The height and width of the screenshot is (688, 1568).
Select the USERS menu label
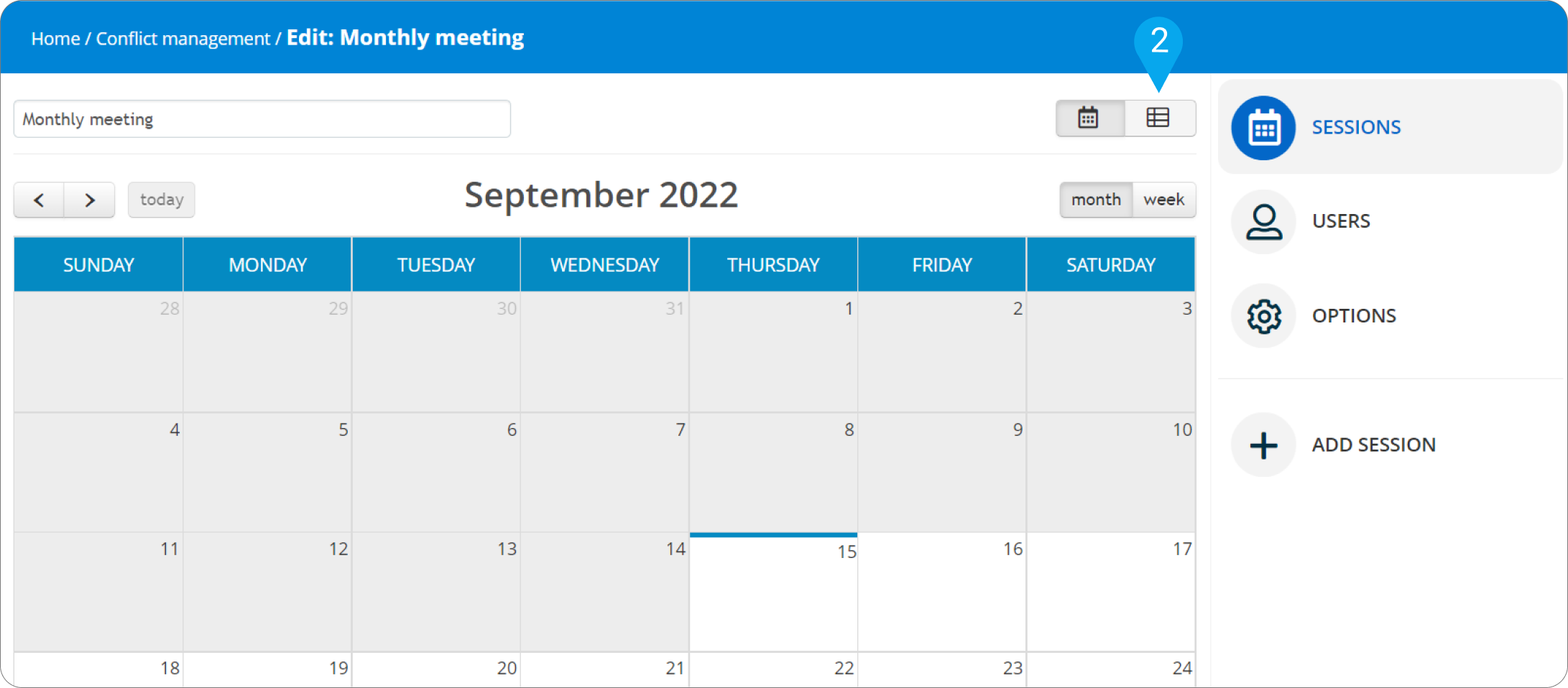coord(1341,221)
